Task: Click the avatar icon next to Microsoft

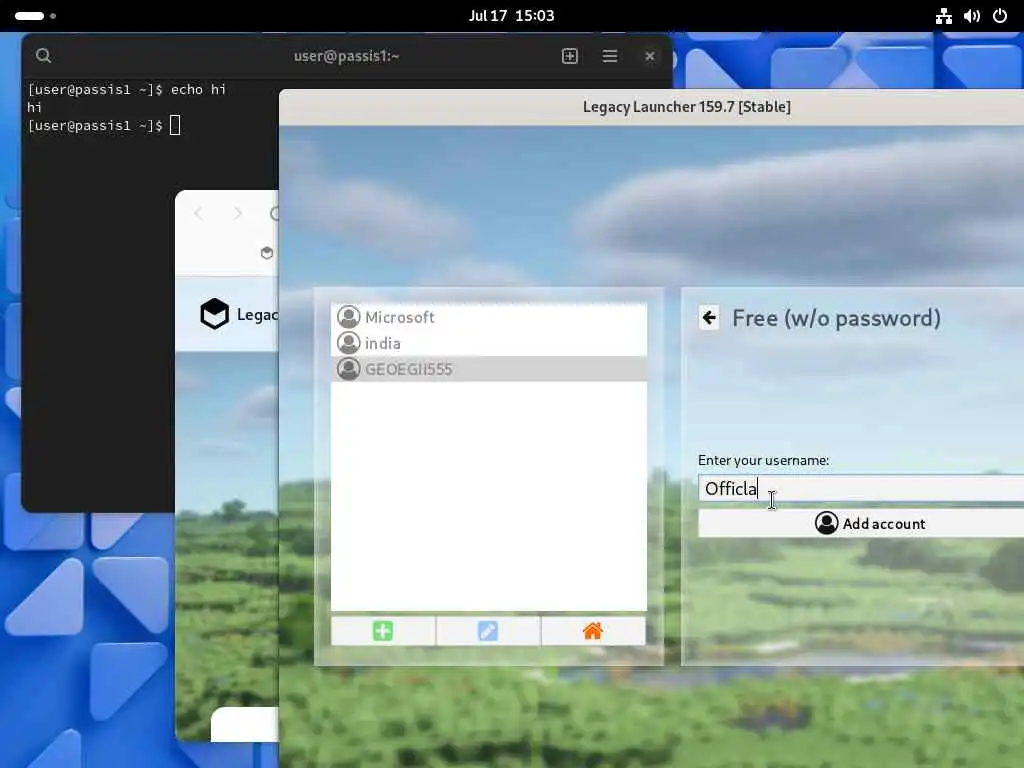Action: [349, 317]
